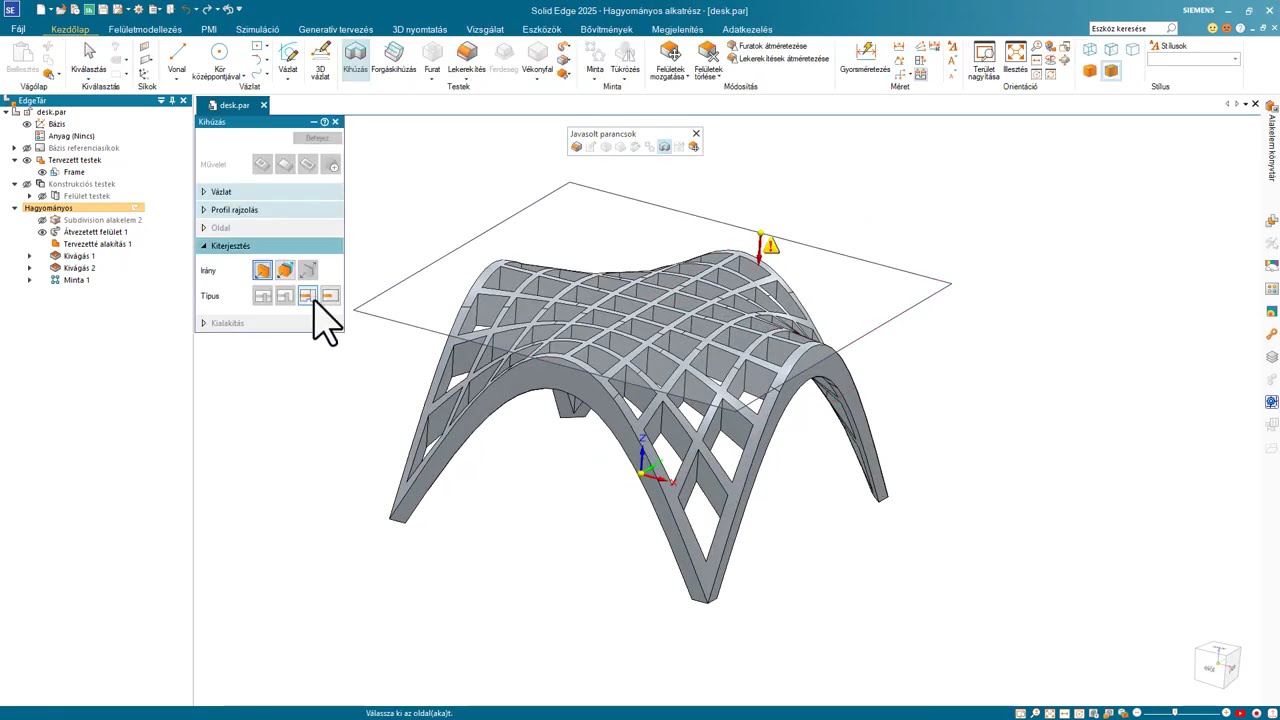Show the Bázis referenciasíkok planes
1280x720 pixels.
pos(27,148)
